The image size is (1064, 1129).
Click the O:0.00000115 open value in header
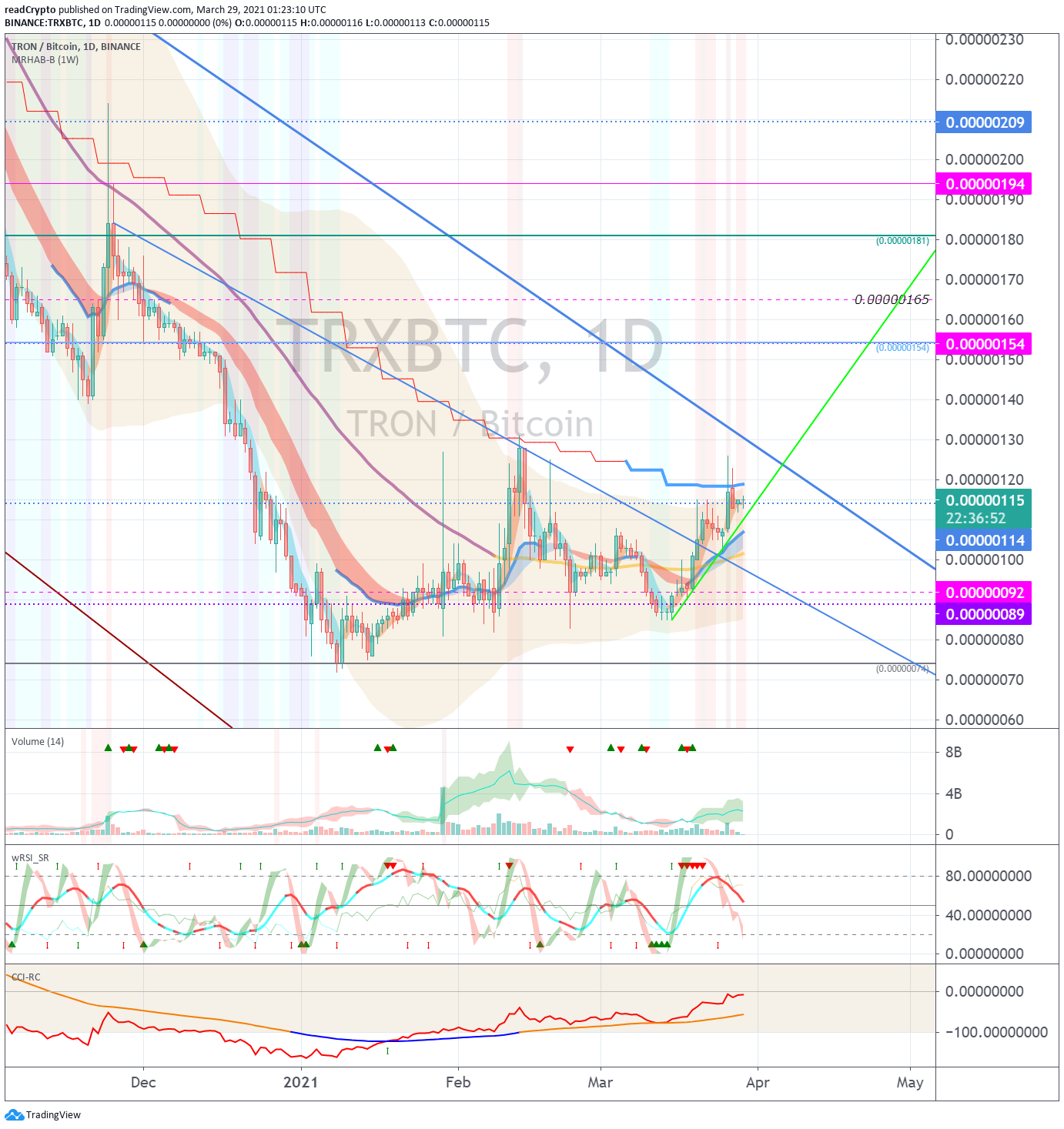coord(266,22)
